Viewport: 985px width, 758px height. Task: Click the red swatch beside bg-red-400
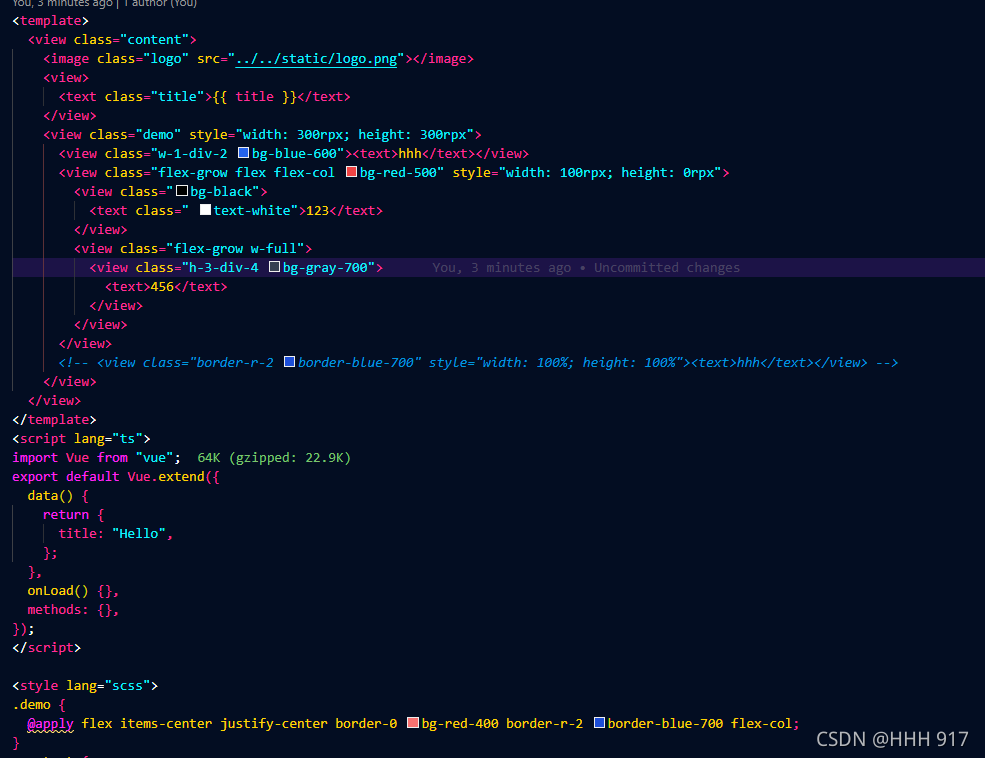pyautogui.click(x=413, y=723)
